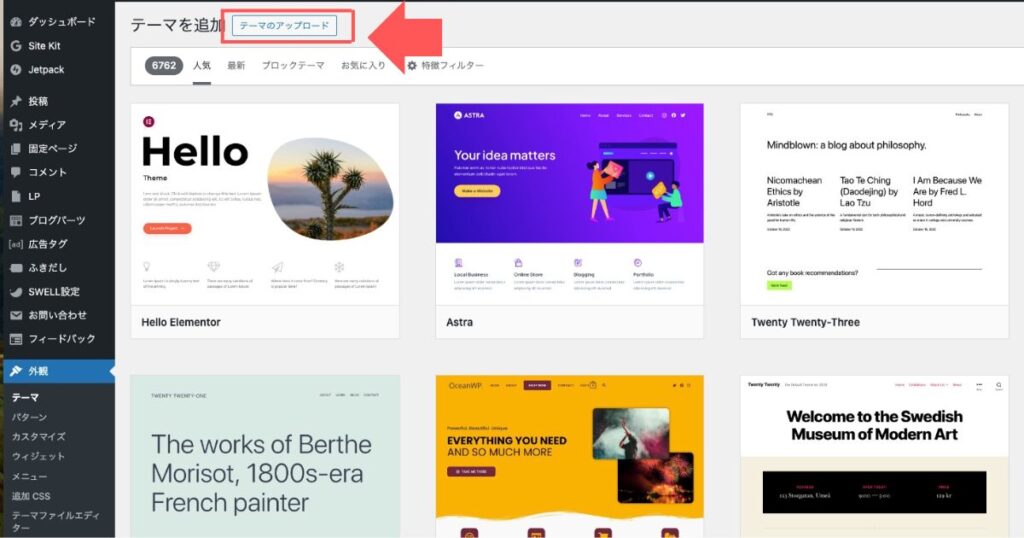Click the Jetpack menu label
The image size is (1024, 538).
[x=46, y=69]
